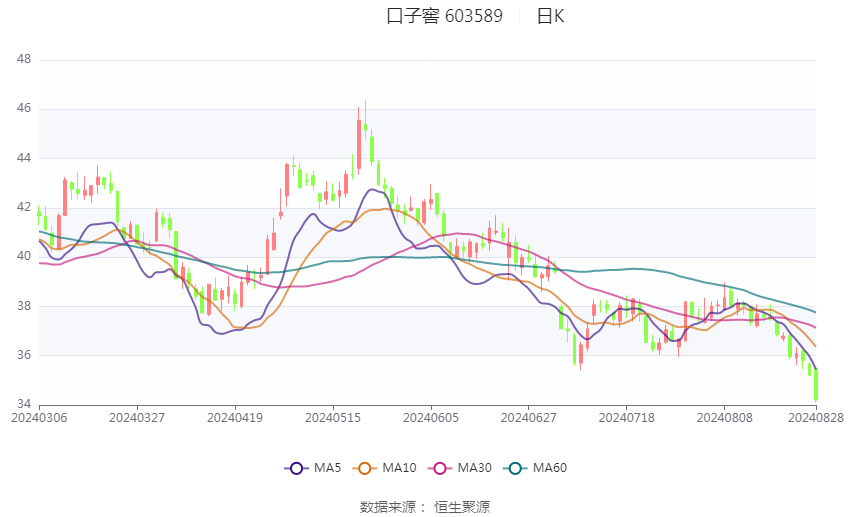Click the purple MA5 legend marker
This screenshot has height=517, width=850.
(x=296, y=468)
